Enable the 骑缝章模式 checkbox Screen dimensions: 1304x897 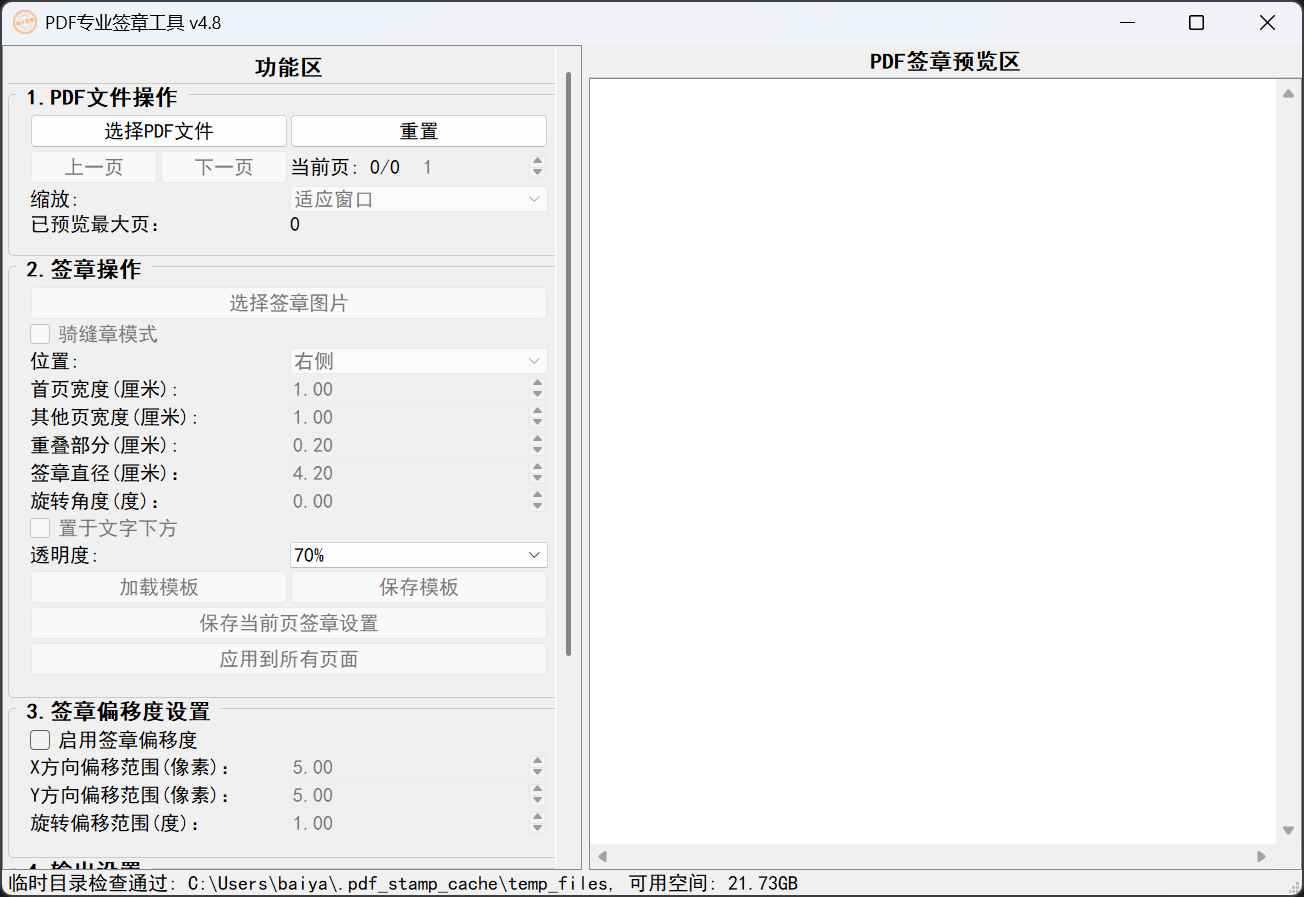[40, 333]
